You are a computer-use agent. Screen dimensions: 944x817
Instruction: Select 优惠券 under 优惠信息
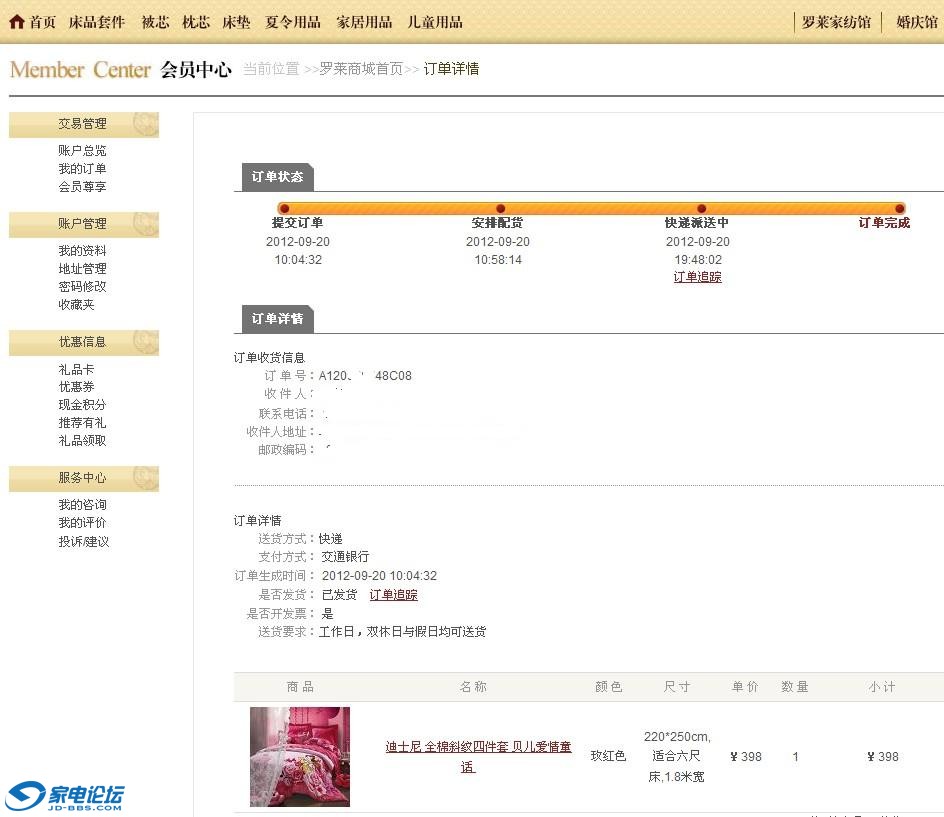coord(76,387)
